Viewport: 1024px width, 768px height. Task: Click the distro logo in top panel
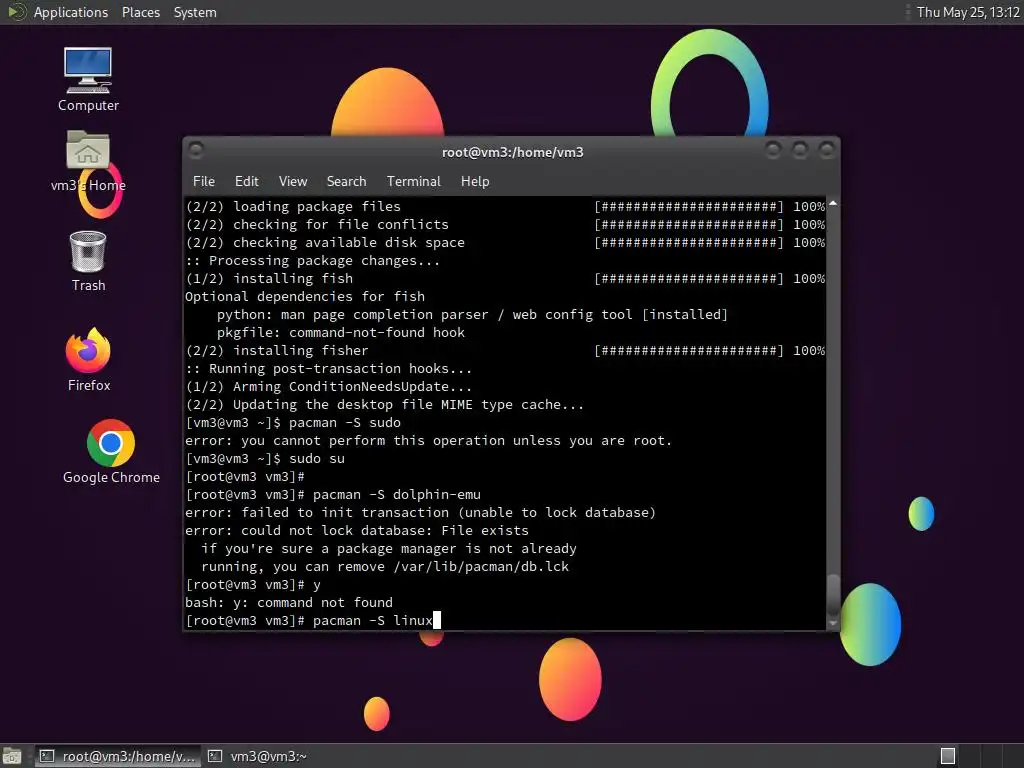(x=16, y=12)
